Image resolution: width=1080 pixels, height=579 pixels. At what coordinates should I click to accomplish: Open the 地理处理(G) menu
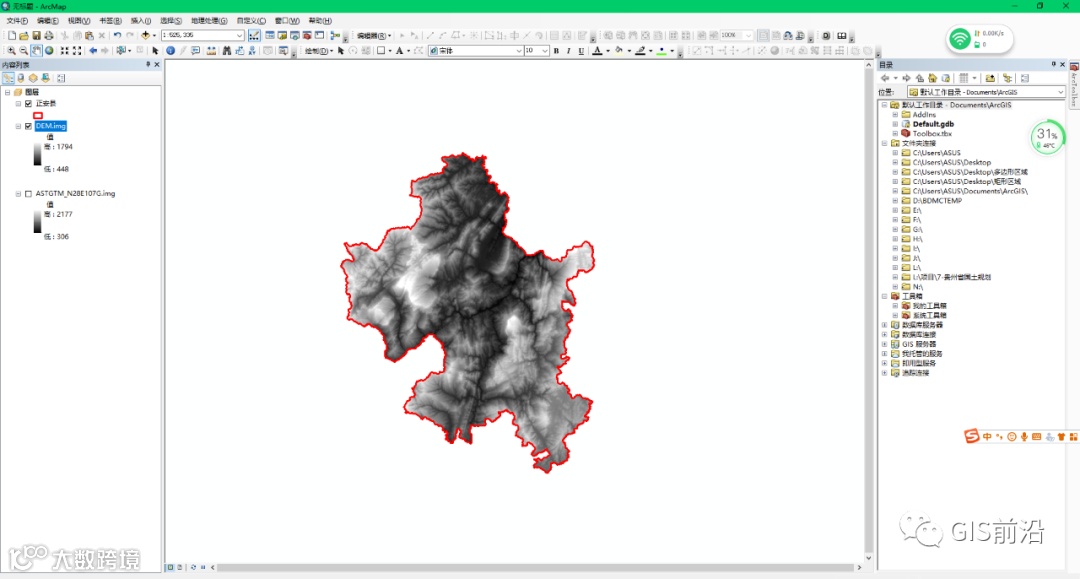209,20
